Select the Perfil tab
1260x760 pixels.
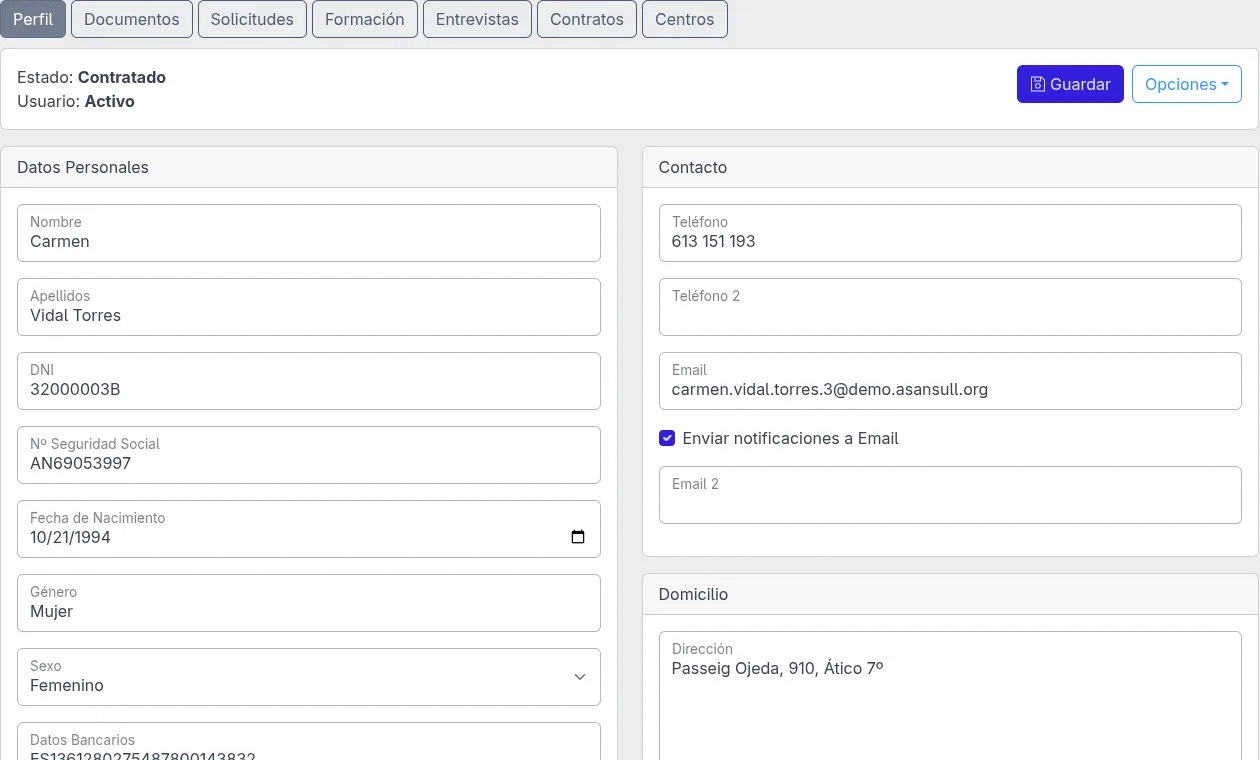[x=33, y=19]
